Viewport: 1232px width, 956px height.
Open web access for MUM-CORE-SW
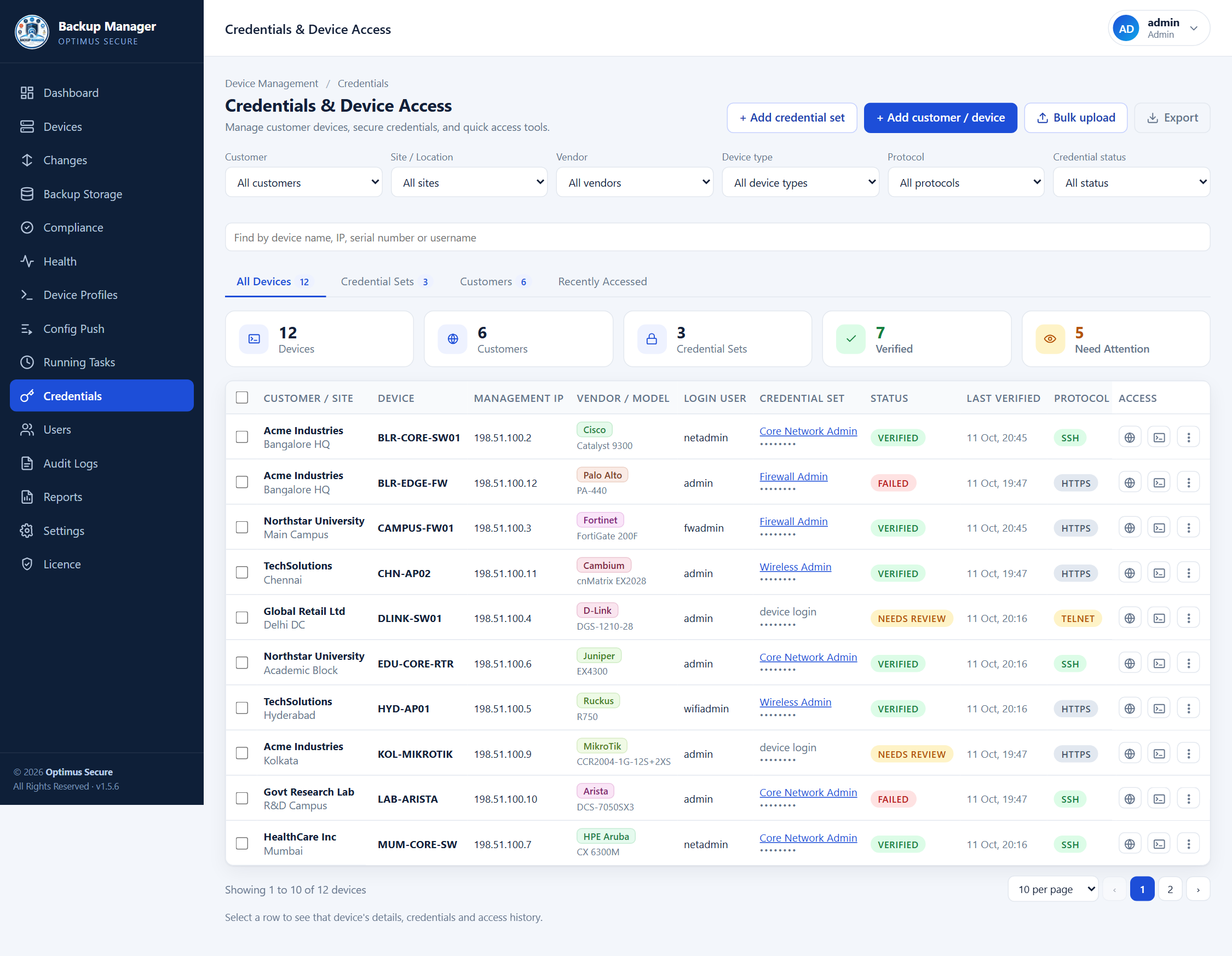(1129, 844)
